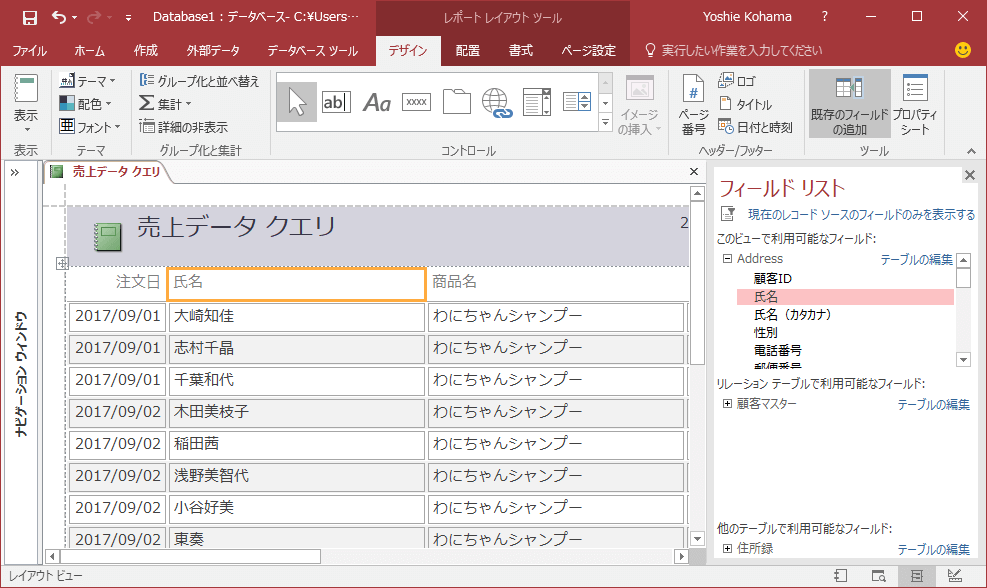Collapse the Address table in field list
Screen dimensions: 987x588
click(x=727, y=259)
